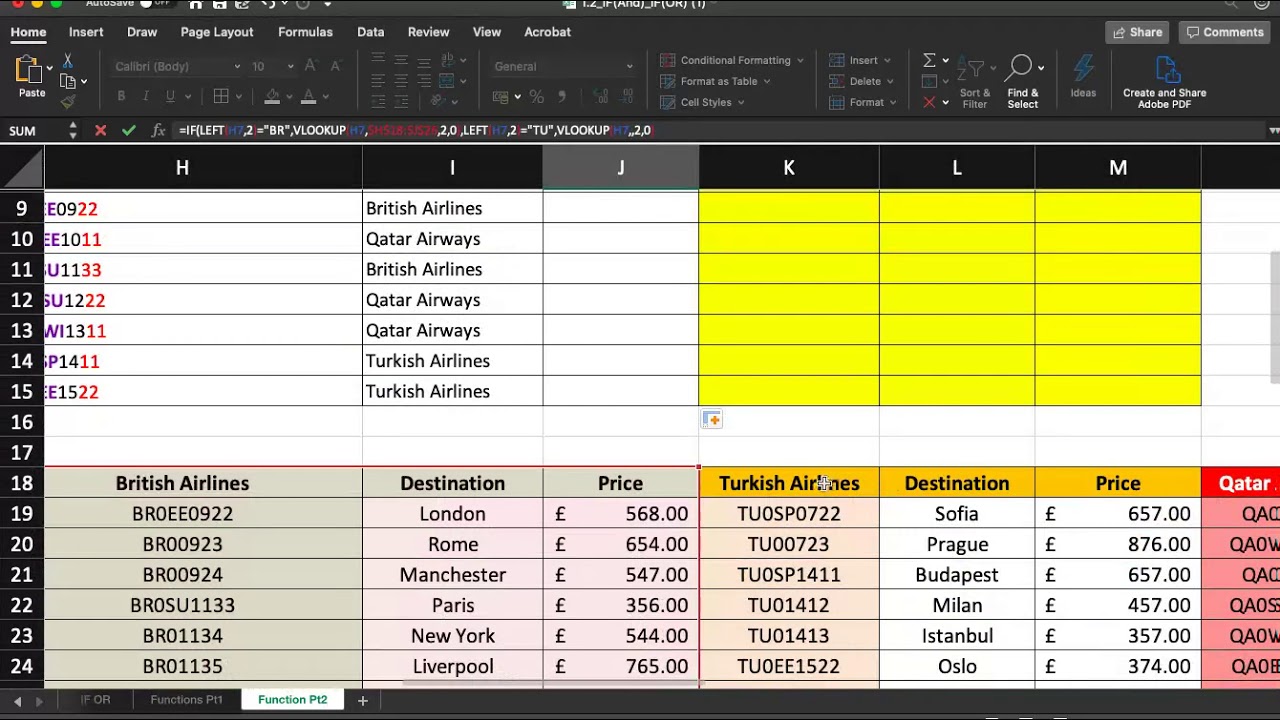Open the Format cells dropdown
Screen dimensions: 1280x720
[864, 102]
